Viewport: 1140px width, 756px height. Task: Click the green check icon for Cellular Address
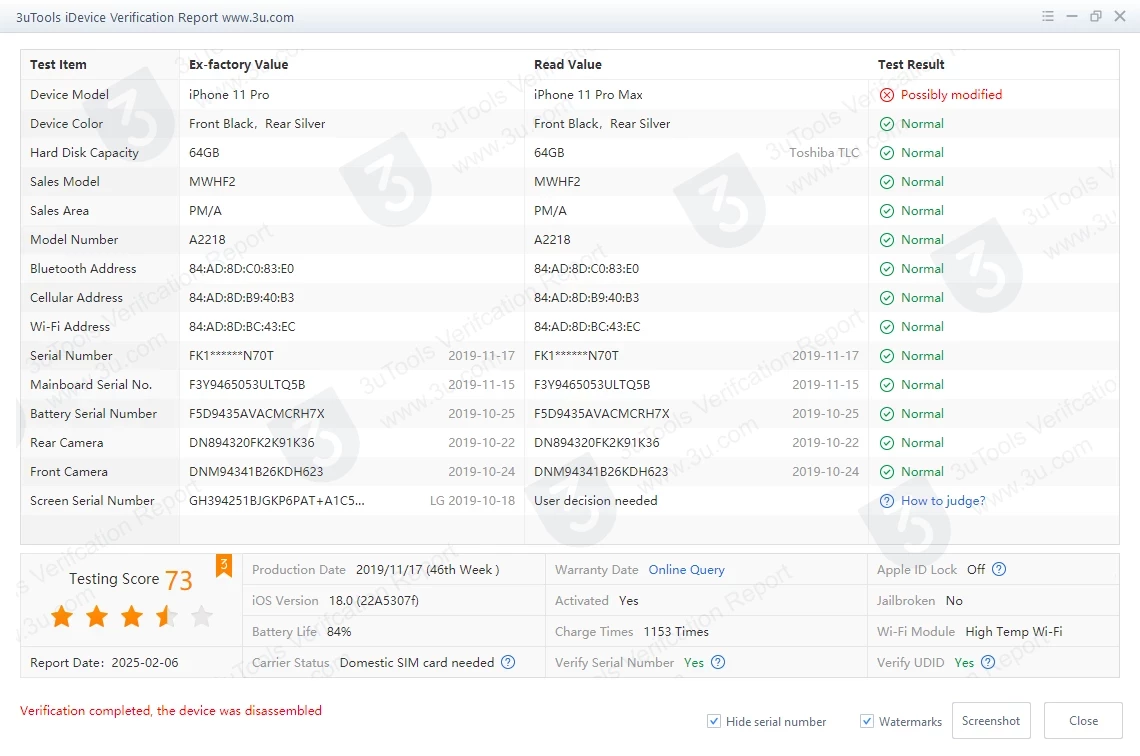tap(887, 298)
